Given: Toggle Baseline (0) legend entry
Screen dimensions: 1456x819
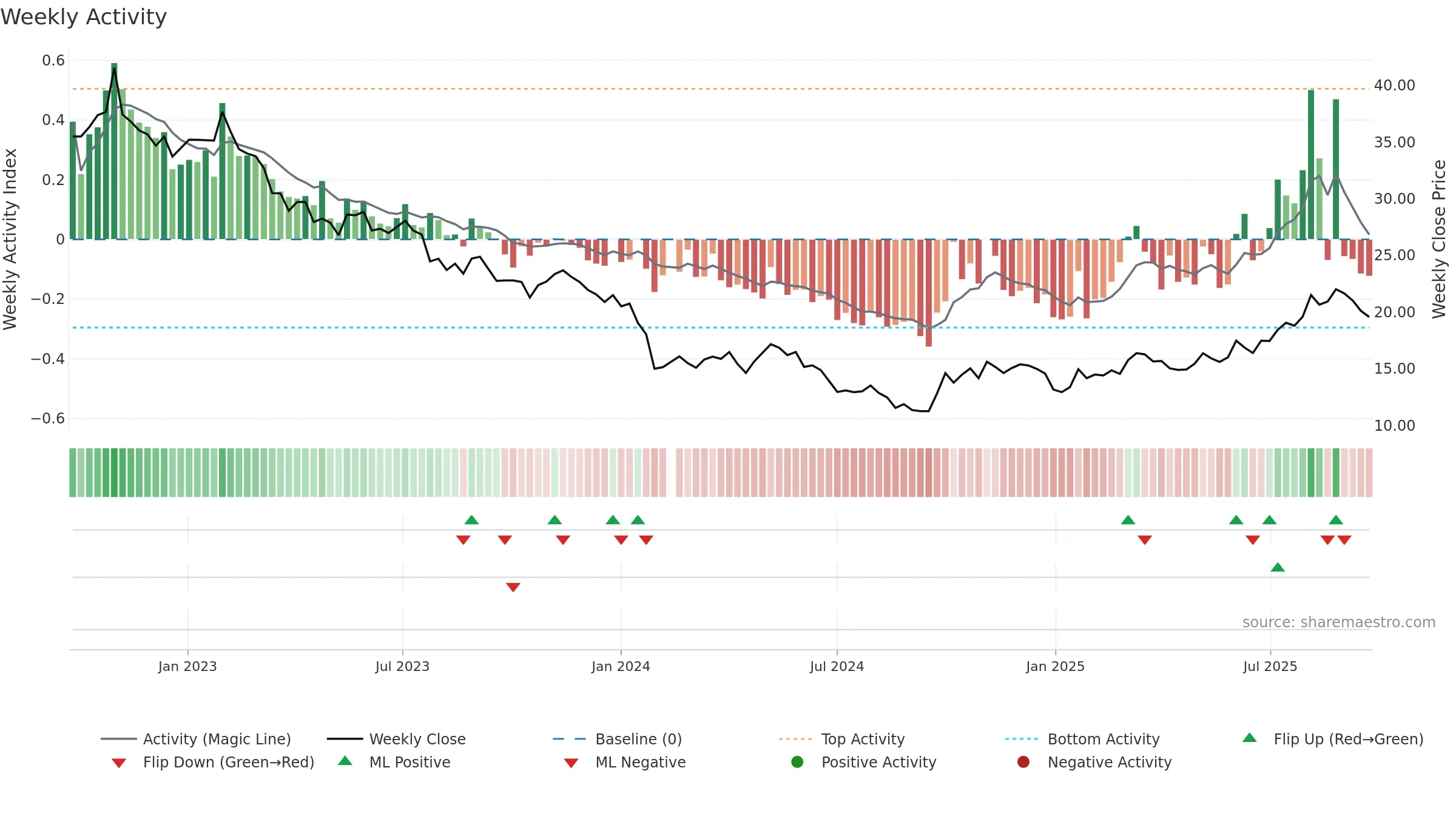Looking at the screenshot, I should click(x=618, y=739).
